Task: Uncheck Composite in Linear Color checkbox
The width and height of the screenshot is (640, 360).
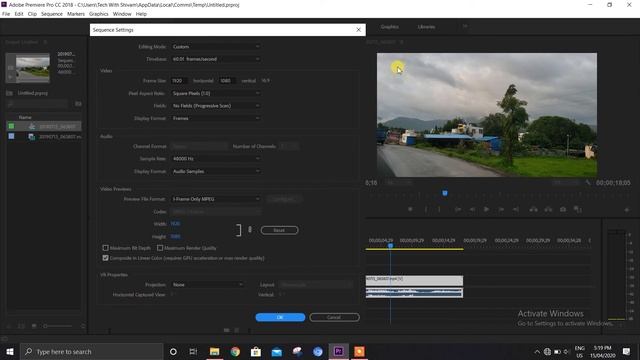Action: (x=106, y=258)
